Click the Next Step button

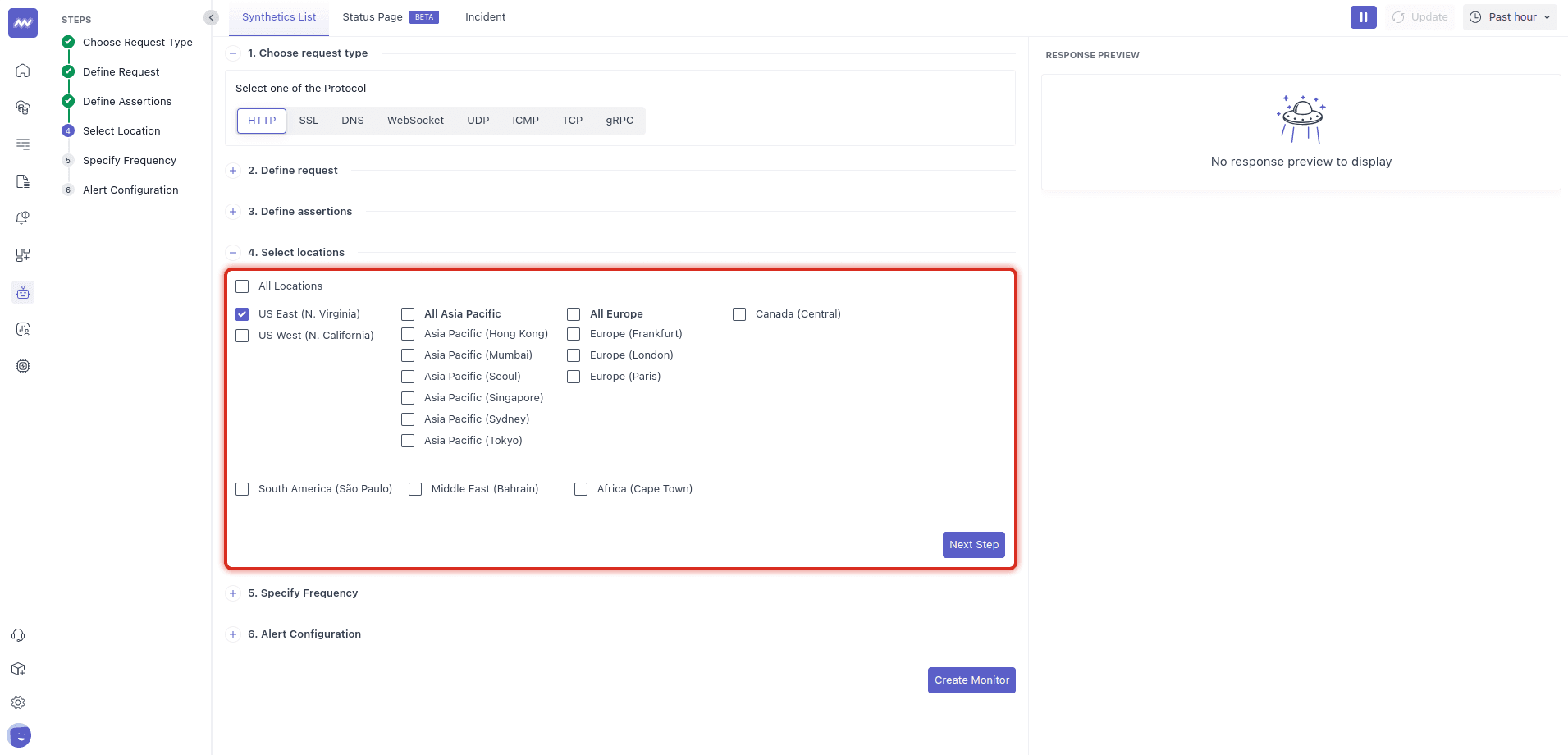coord(973,545)
